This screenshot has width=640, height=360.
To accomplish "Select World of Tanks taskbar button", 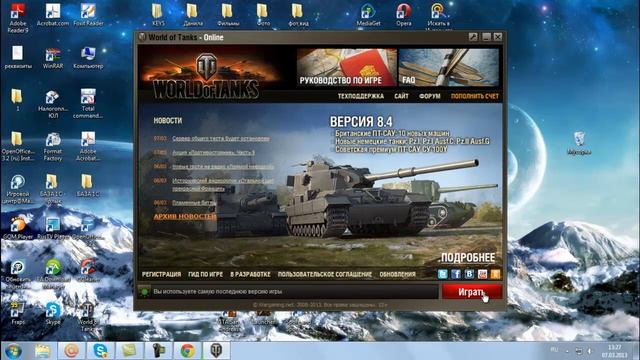I will pos(216,351).
